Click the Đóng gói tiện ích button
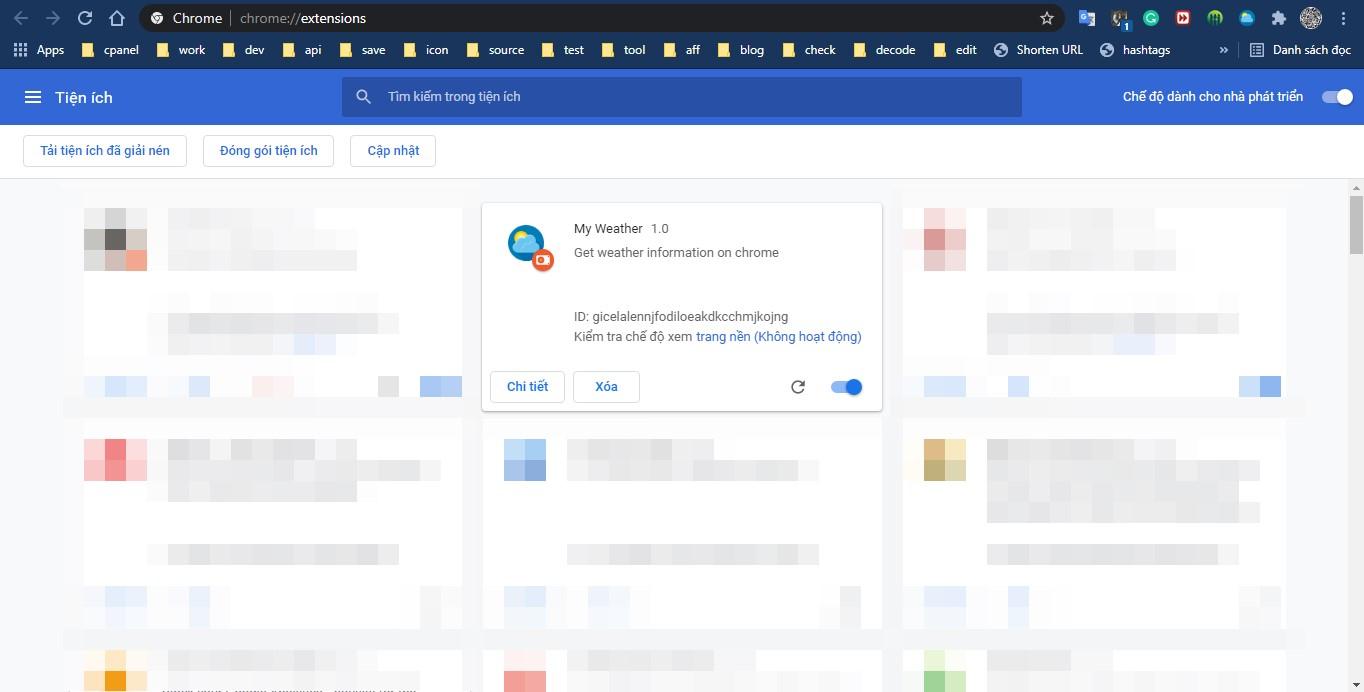The image size is (1364, 692). coord(268,151)
